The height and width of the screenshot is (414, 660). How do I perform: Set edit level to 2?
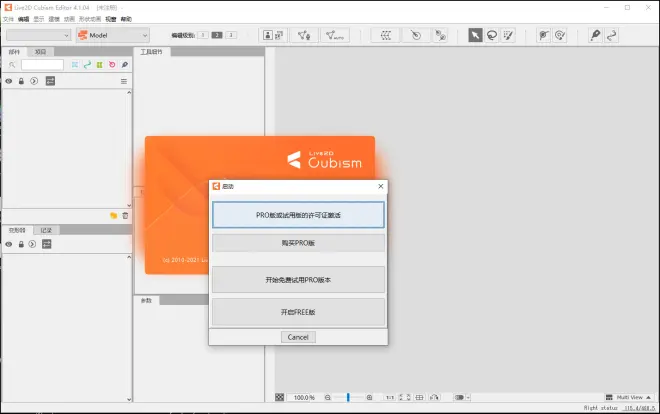pos(217,35)
